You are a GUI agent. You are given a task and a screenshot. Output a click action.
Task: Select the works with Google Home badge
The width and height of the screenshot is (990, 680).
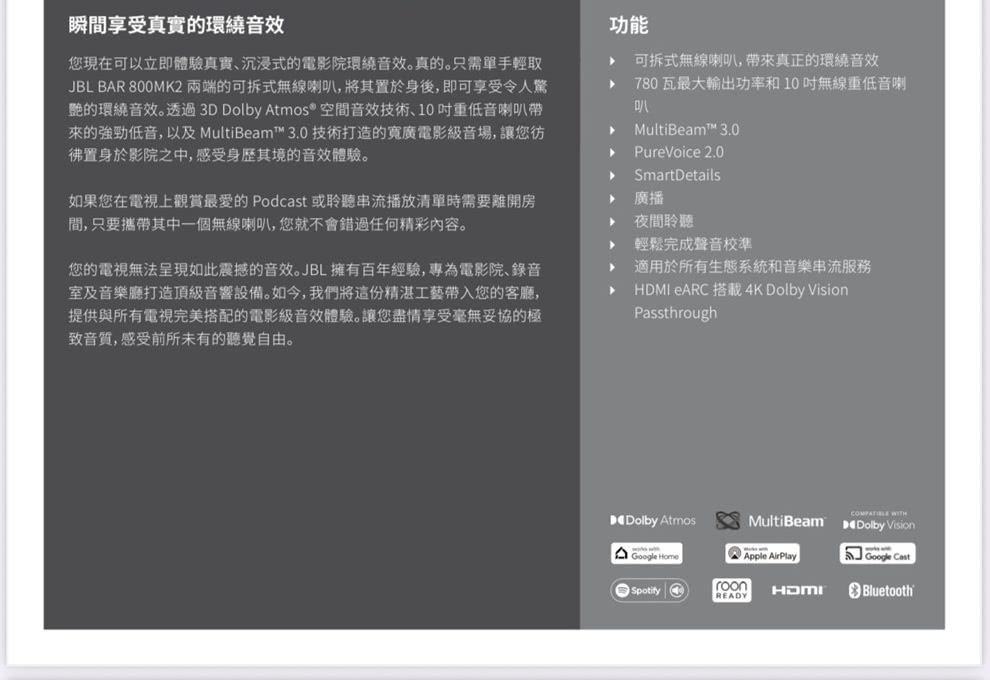tap(647, 554)
